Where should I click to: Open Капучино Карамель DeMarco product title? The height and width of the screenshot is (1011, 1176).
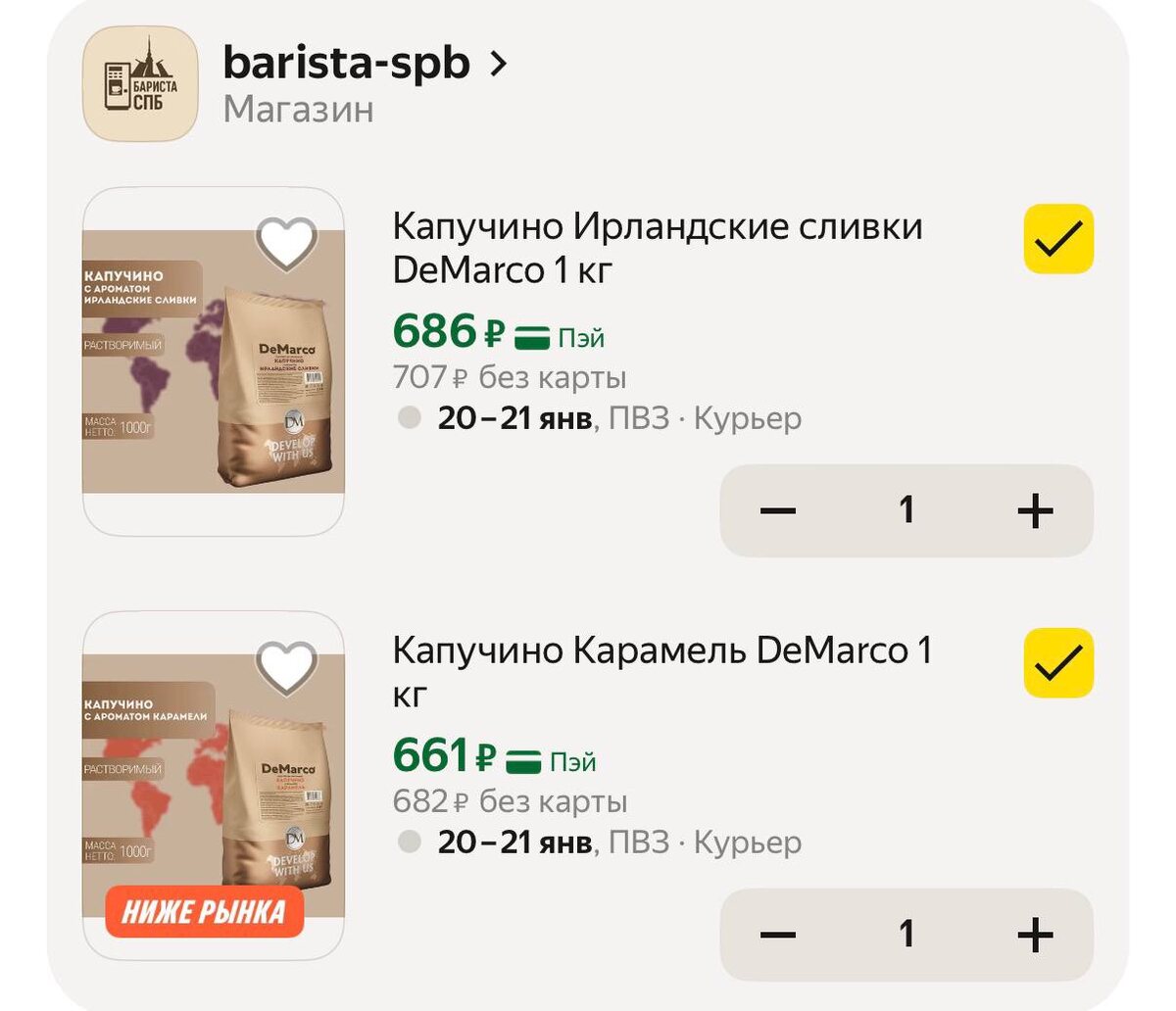[x=662, y=672]
